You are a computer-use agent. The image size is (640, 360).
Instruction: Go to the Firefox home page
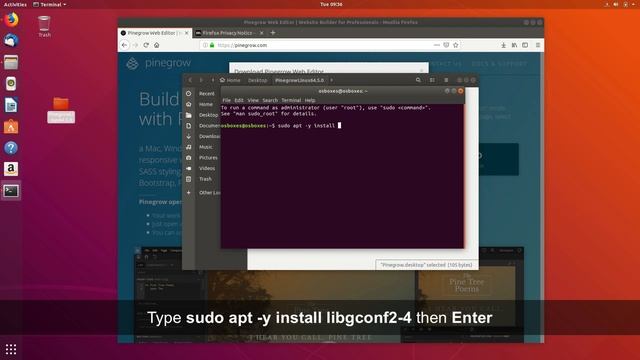pyautogui.click(x=157, y=45)
